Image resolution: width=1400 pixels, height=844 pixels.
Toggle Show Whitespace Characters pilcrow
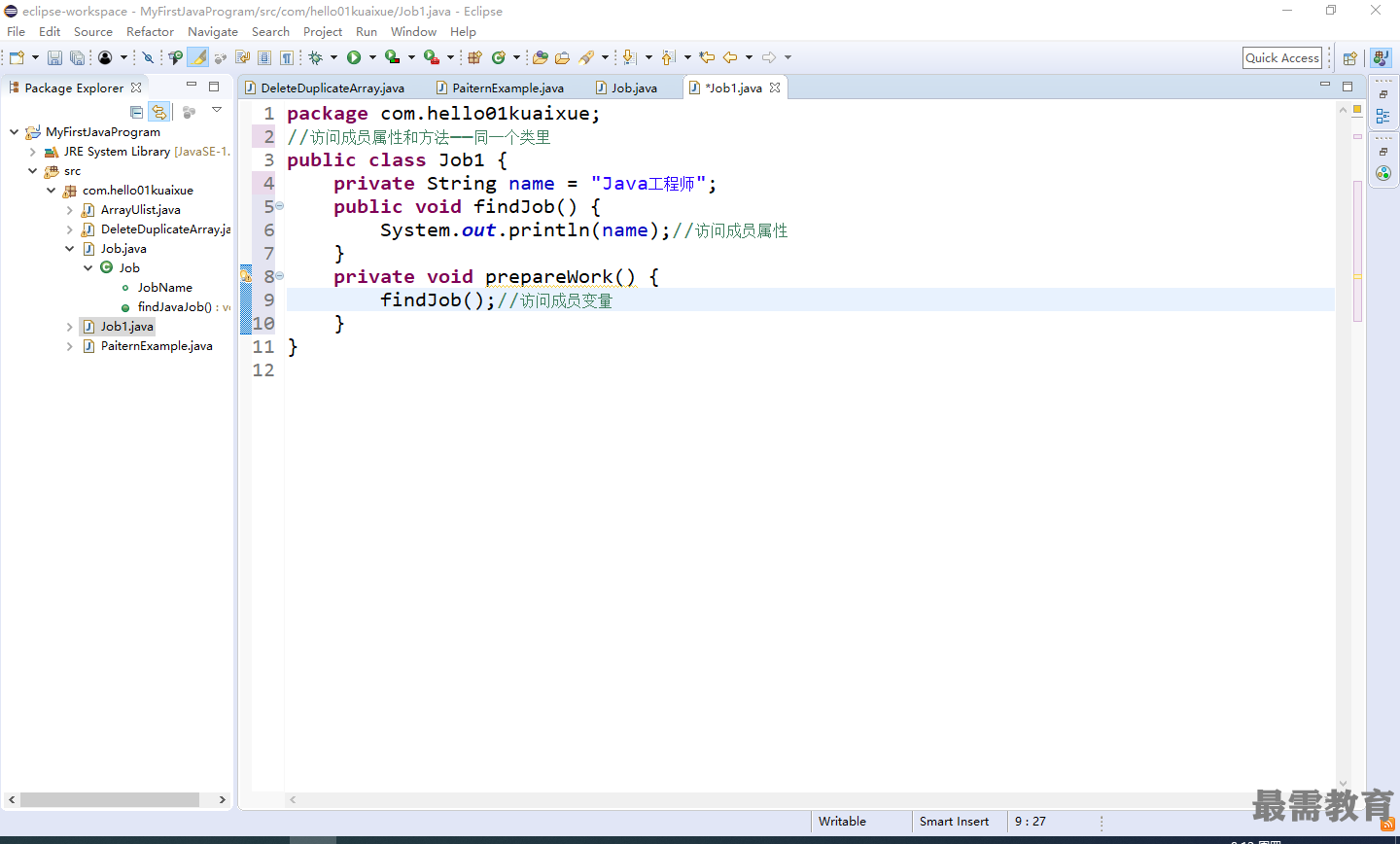coord(287,57)
